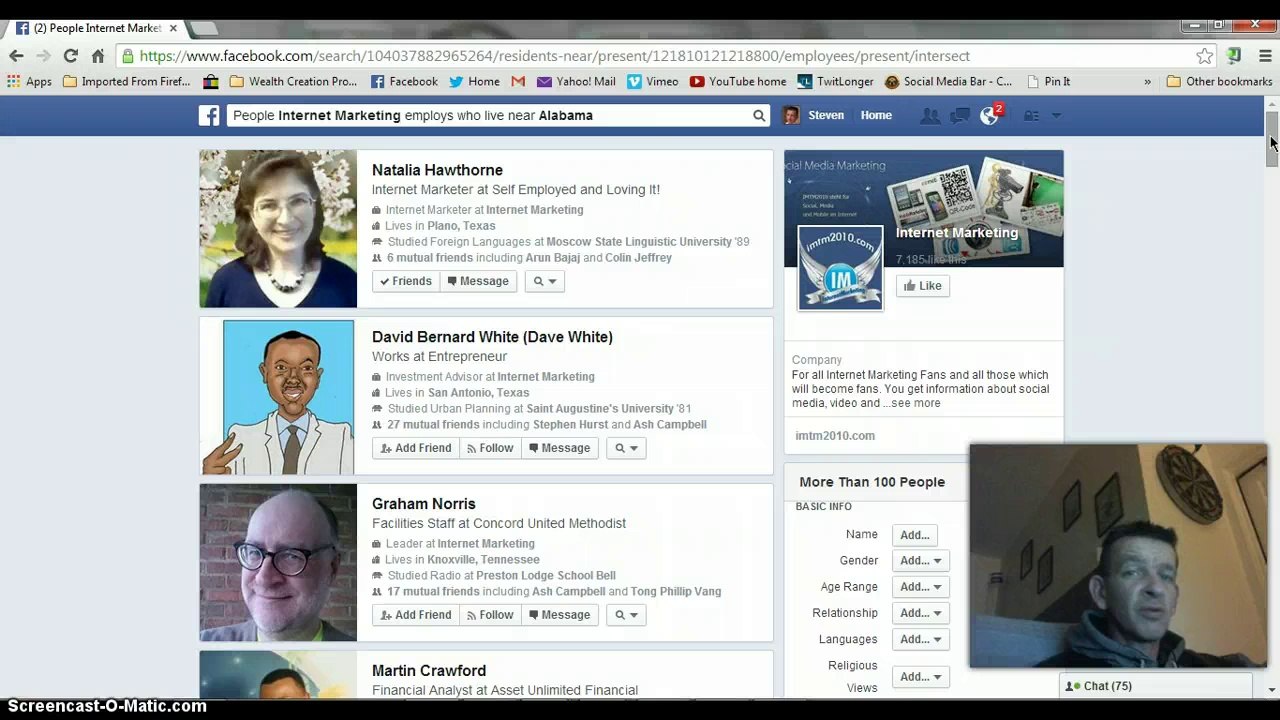Message Graham Norris
The height and width of the screenshot is (720, 1280).
(560, 616)
